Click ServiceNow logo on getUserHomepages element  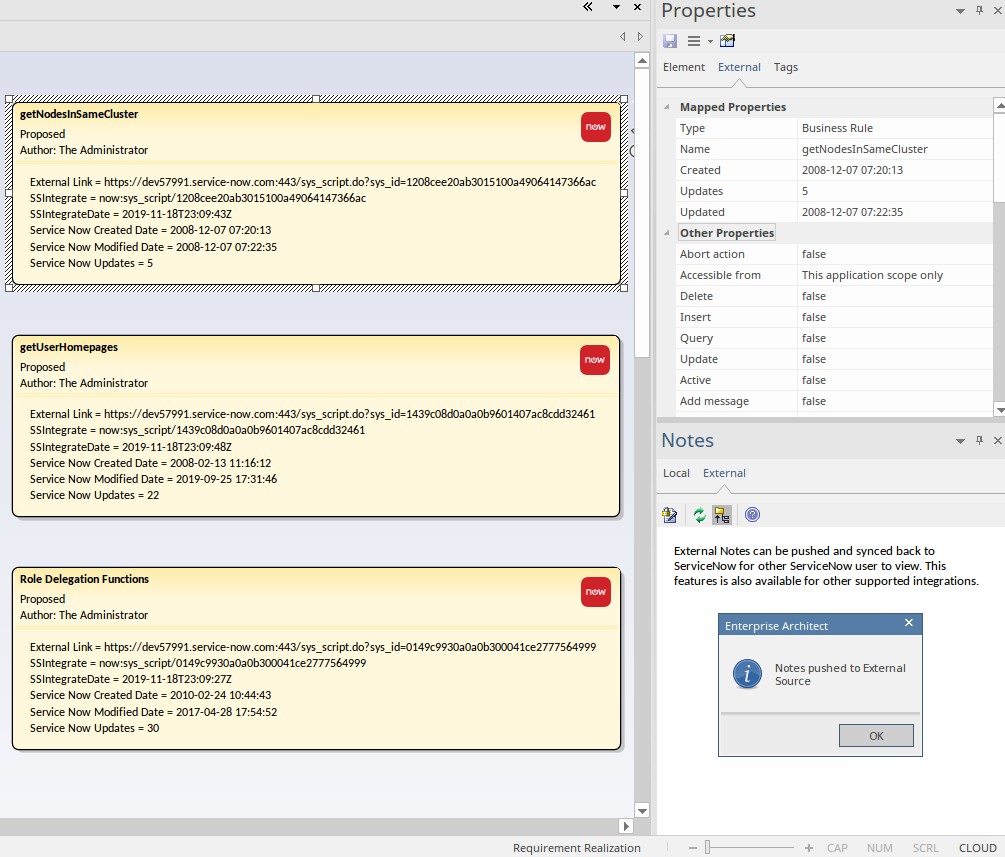click(x=595, y=360)
